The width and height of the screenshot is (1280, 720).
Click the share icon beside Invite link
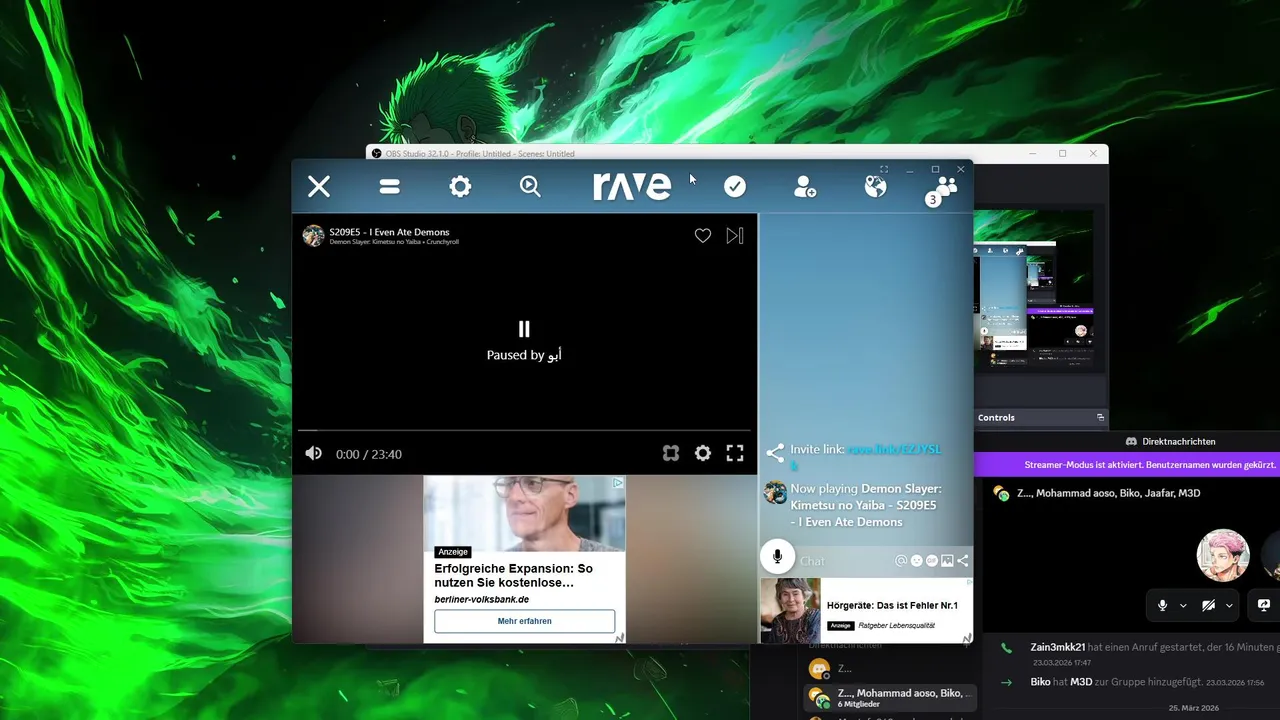(x=775, y=452)
